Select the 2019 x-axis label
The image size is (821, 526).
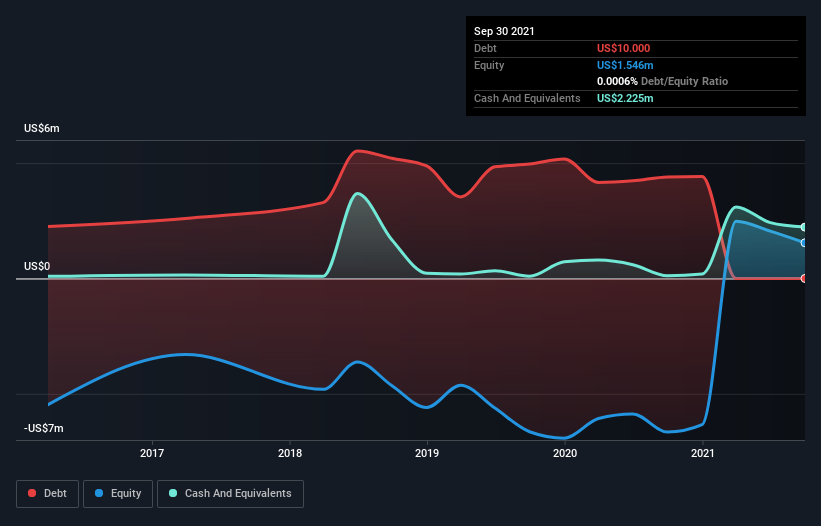point(427,453)
